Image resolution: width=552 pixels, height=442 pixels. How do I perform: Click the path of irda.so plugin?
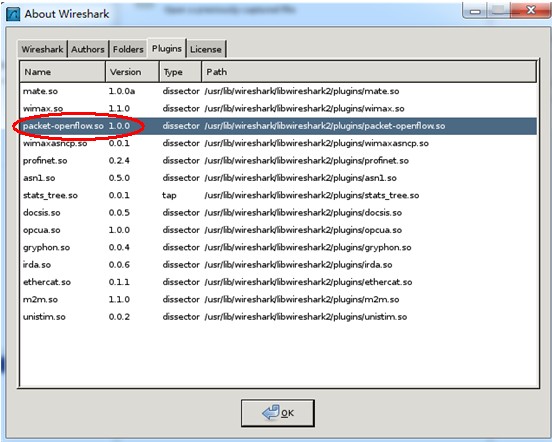coord(299,265)
